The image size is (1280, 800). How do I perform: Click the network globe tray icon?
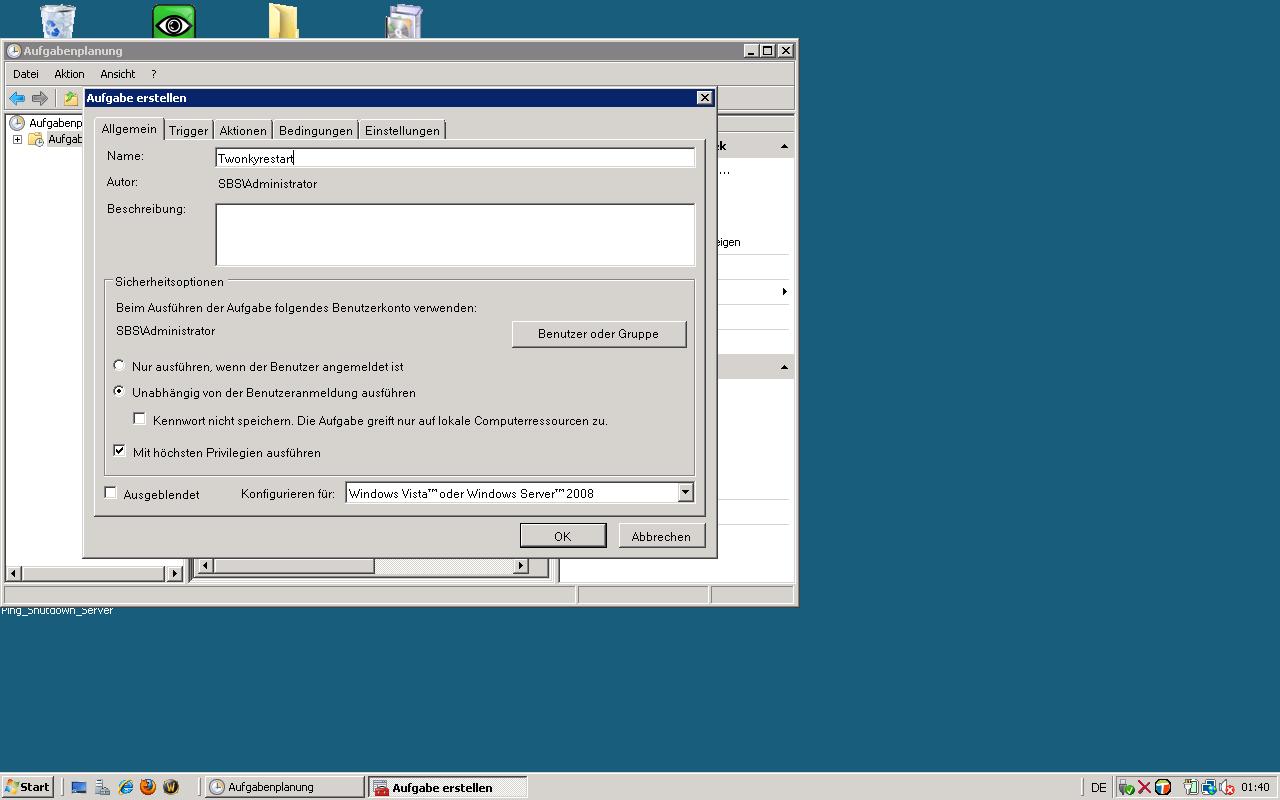[1209, 787]
